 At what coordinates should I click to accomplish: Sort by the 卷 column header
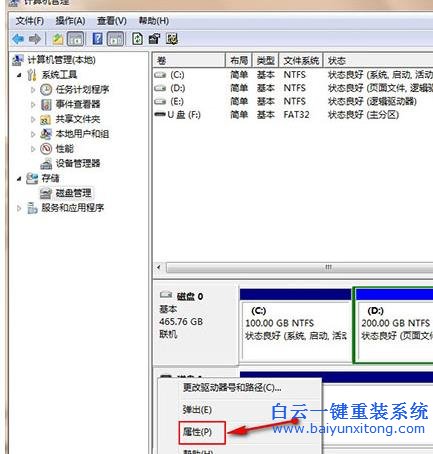pos(189,60)
